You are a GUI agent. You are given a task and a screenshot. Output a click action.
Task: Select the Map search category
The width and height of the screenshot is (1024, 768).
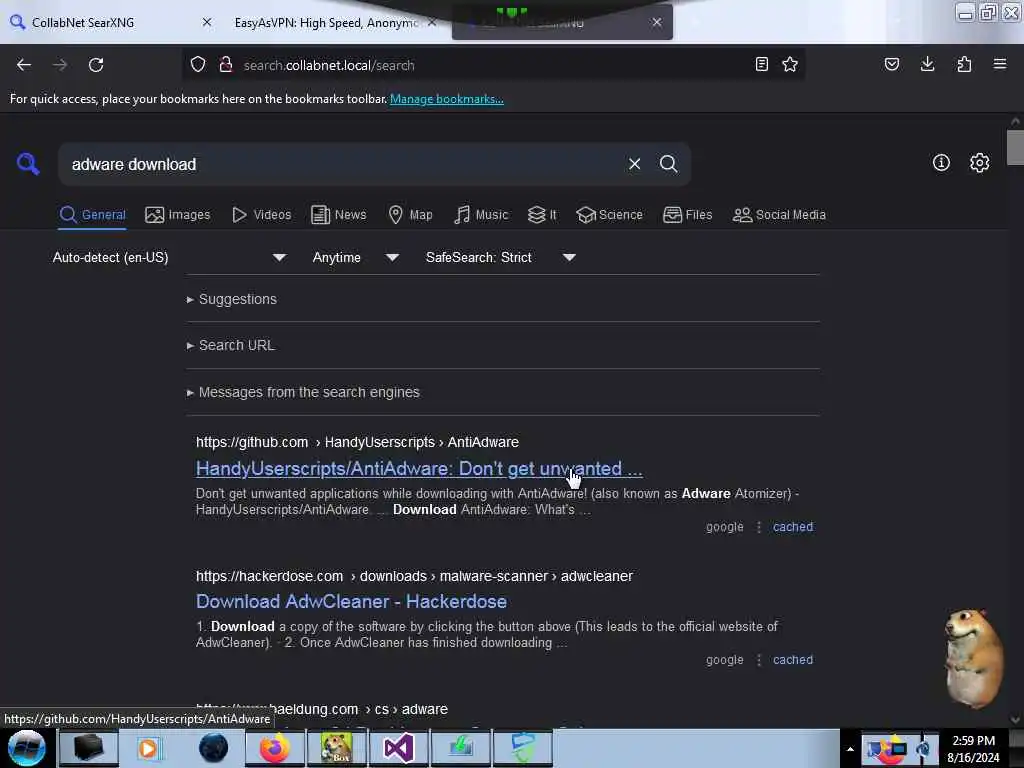[x=411, y=215]
